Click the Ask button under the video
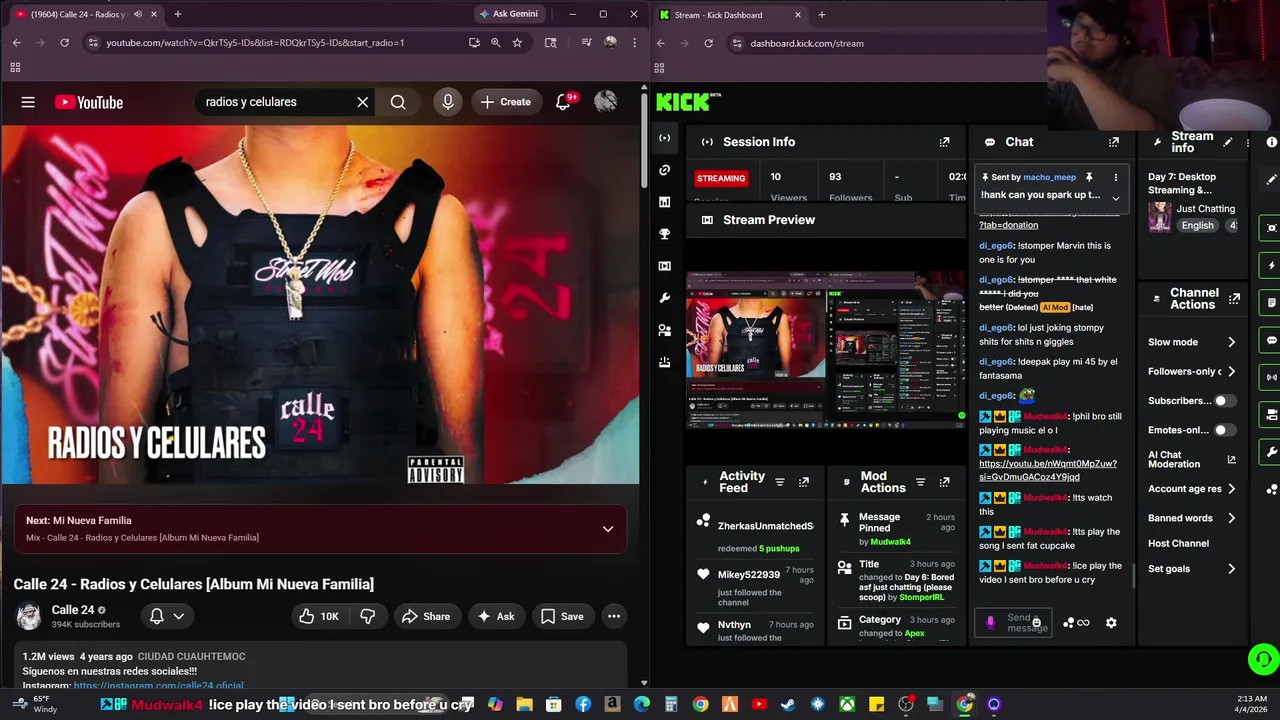This screenshot has height=720, width=1280. 495,616
